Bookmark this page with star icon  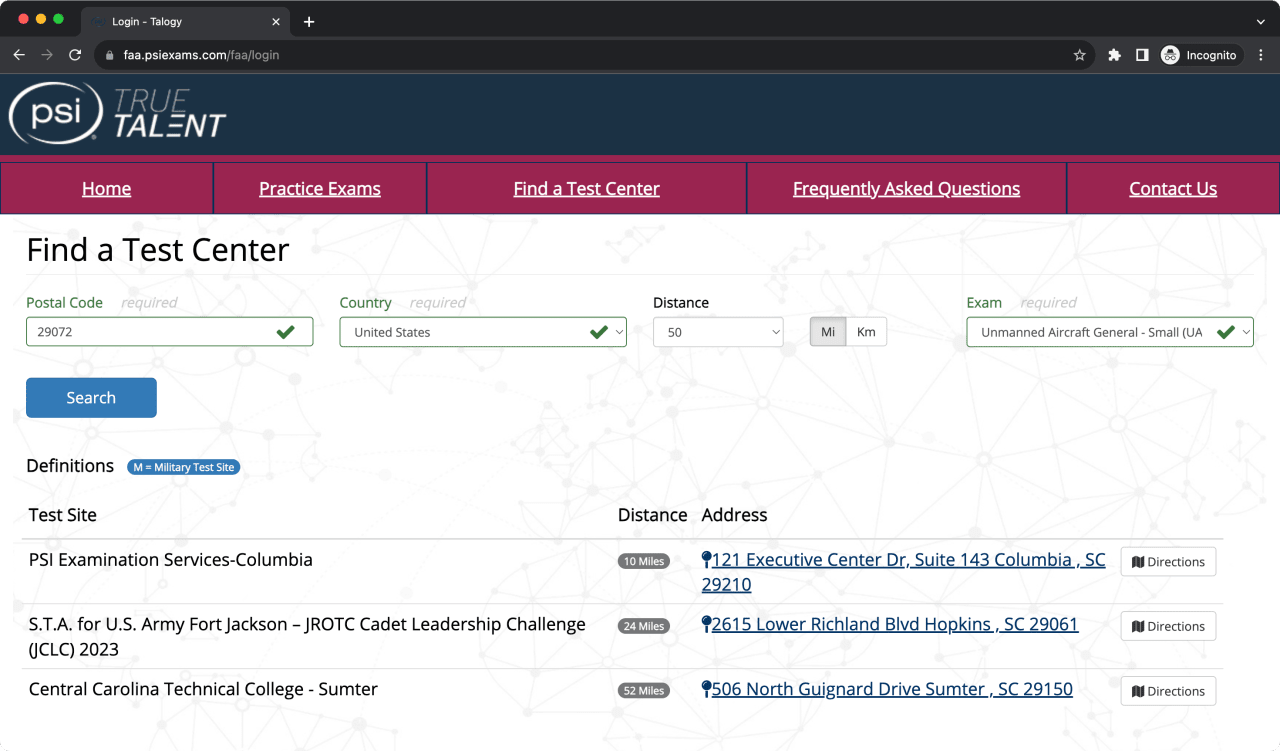coord(1080,55)
